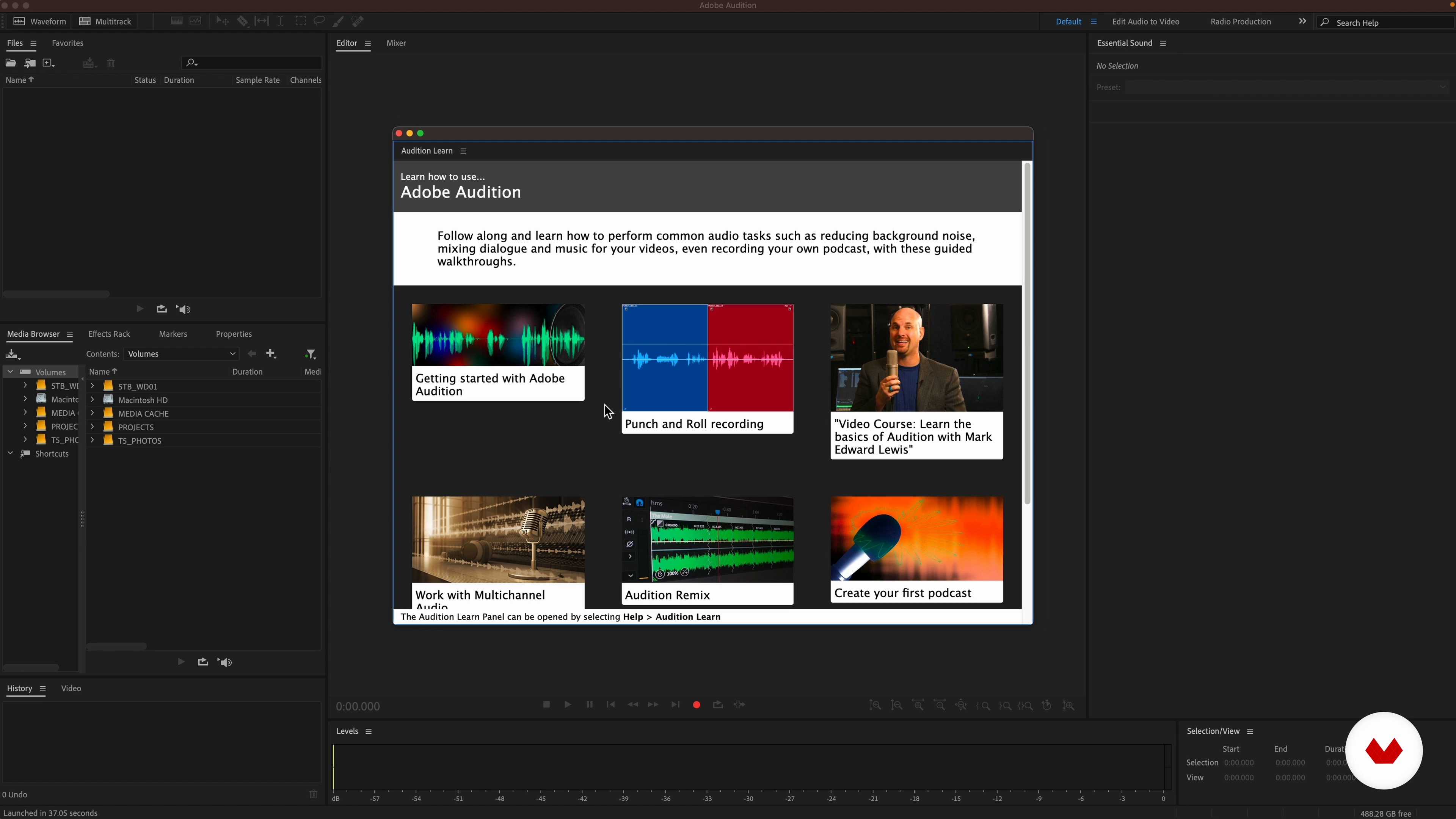Click the Pause transport button
Viewport: 1456px width, 819px height.
point(589,705)
